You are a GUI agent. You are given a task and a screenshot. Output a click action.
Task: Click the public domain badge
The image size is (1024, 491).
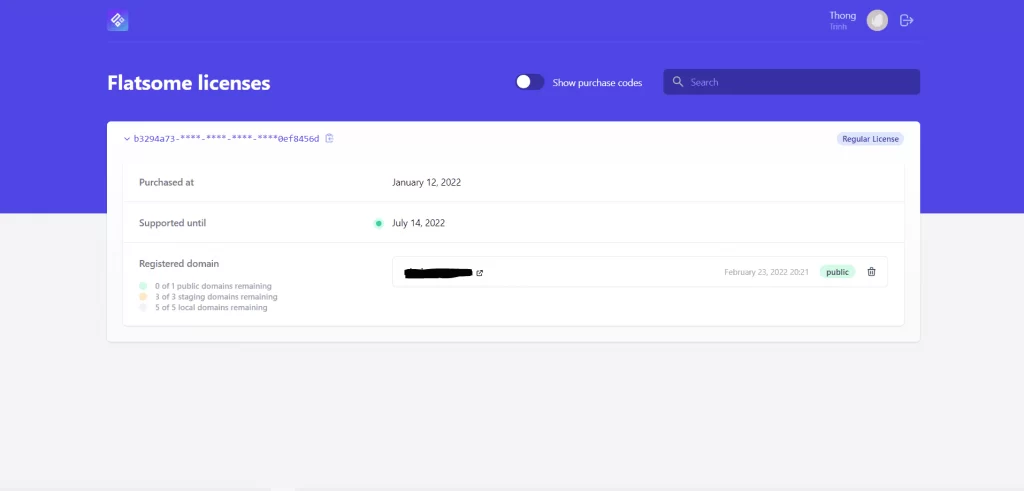tap(837, 272)
